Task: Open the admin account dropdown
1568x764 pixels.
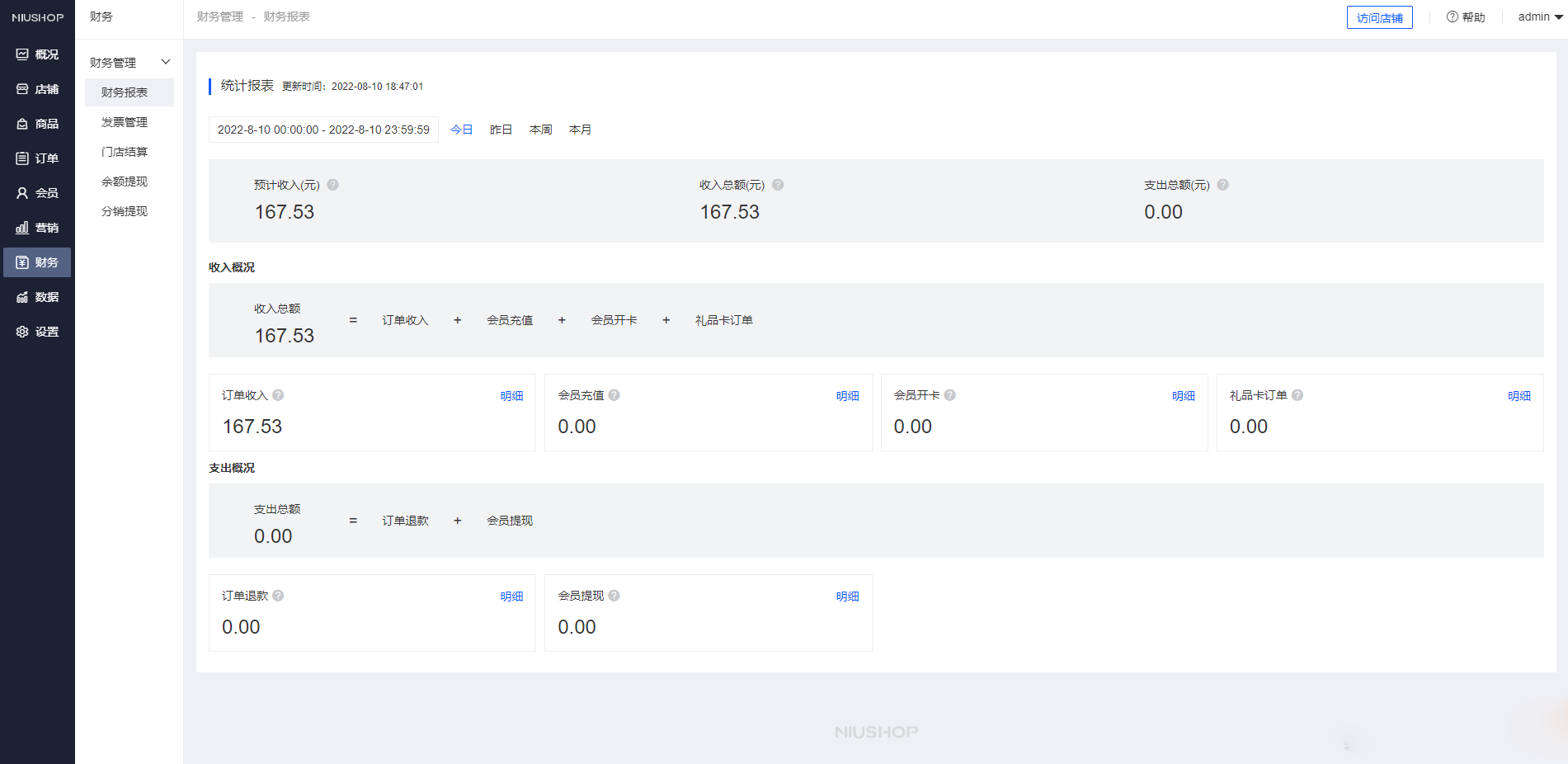Action: coord(1540,17)
